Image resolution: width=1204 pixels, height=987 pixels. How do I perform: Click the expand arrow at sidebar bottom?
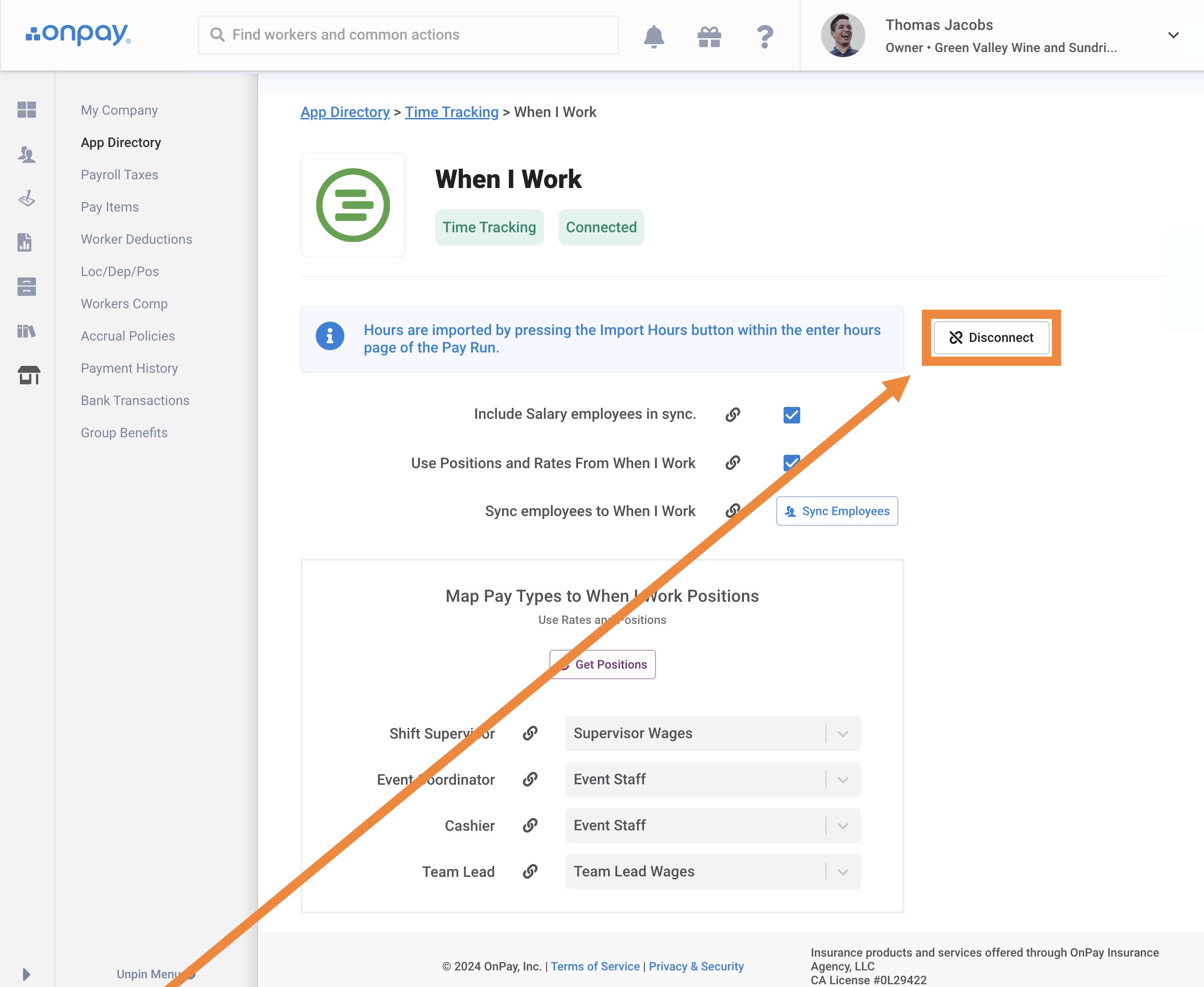point(26,974)
